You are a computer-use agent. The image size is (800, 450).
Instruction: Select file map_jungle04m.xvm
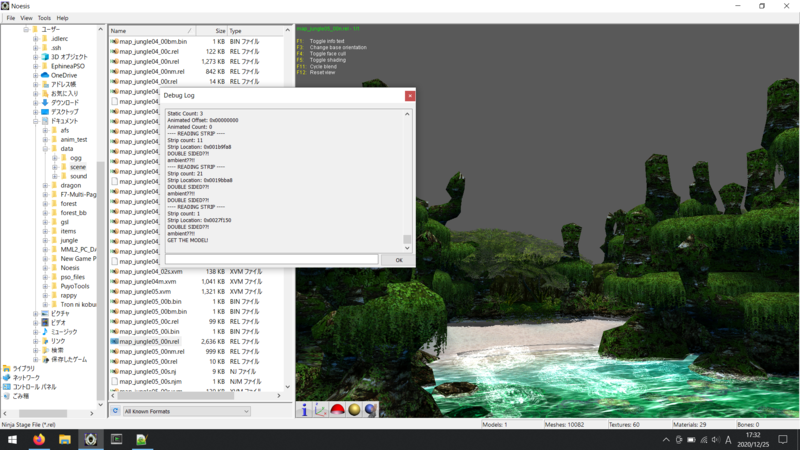pos(147,282)
